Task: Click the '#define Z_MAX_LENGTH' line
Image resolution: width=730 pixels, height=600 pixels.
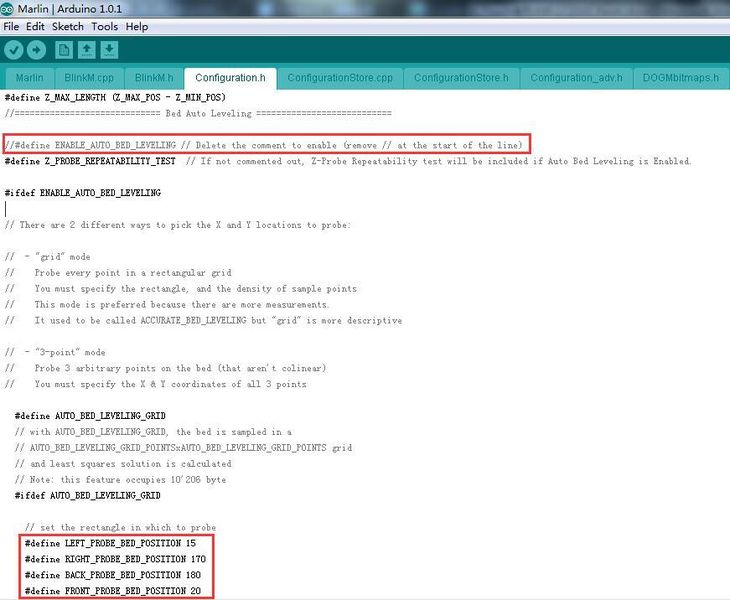Action: coord(115,97)
